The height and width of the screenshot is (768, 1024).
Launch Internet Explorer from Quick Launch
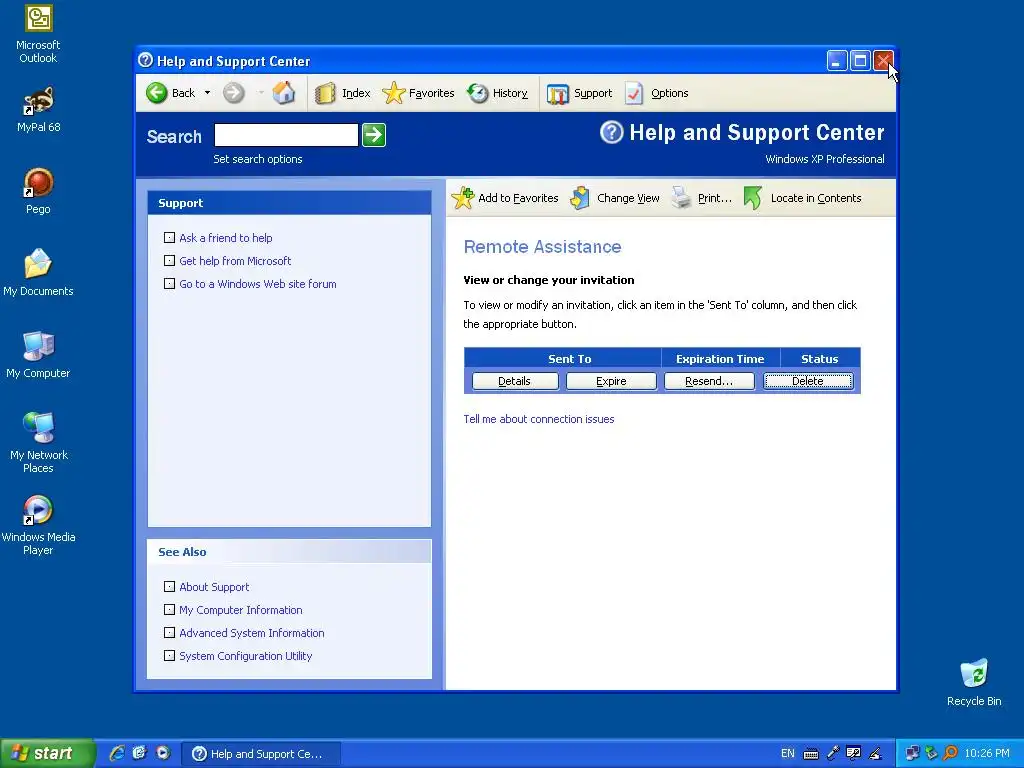(x=117, y=753)
